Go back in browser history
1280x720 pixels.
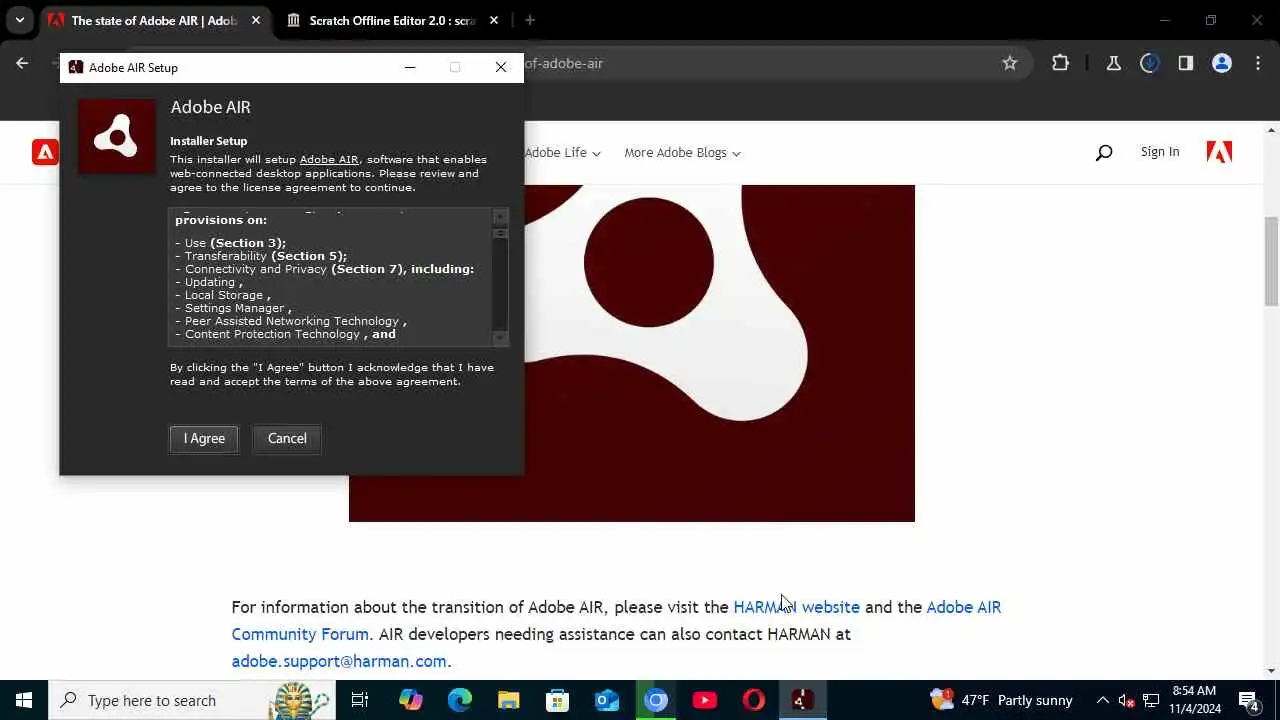point(22,63)
